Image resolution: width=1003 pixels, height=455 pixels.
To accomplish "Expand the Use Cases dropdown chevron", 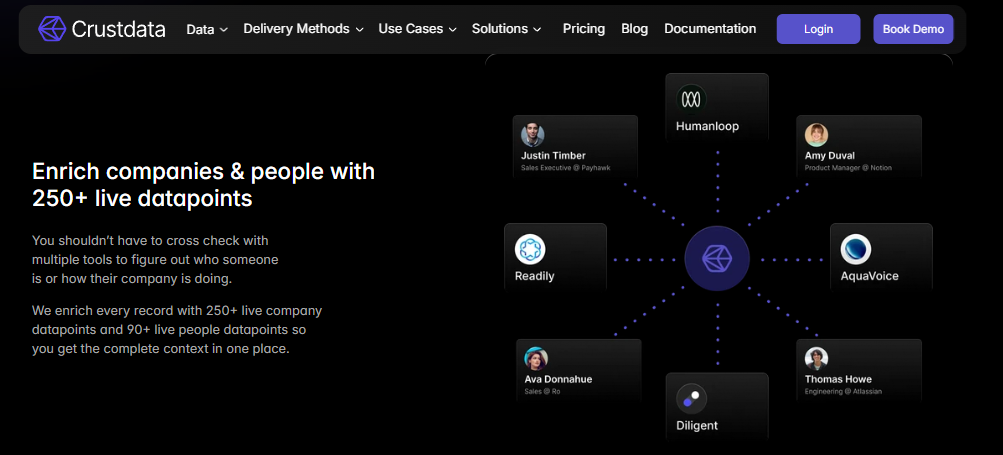I will click(452, 29).
